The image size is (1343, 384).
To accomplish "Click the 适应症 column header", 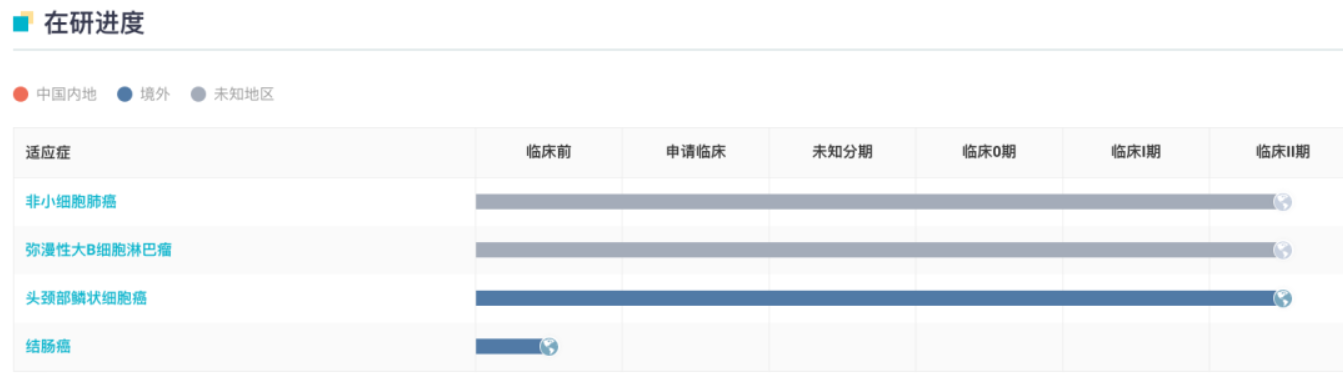I will pos(48,153).
